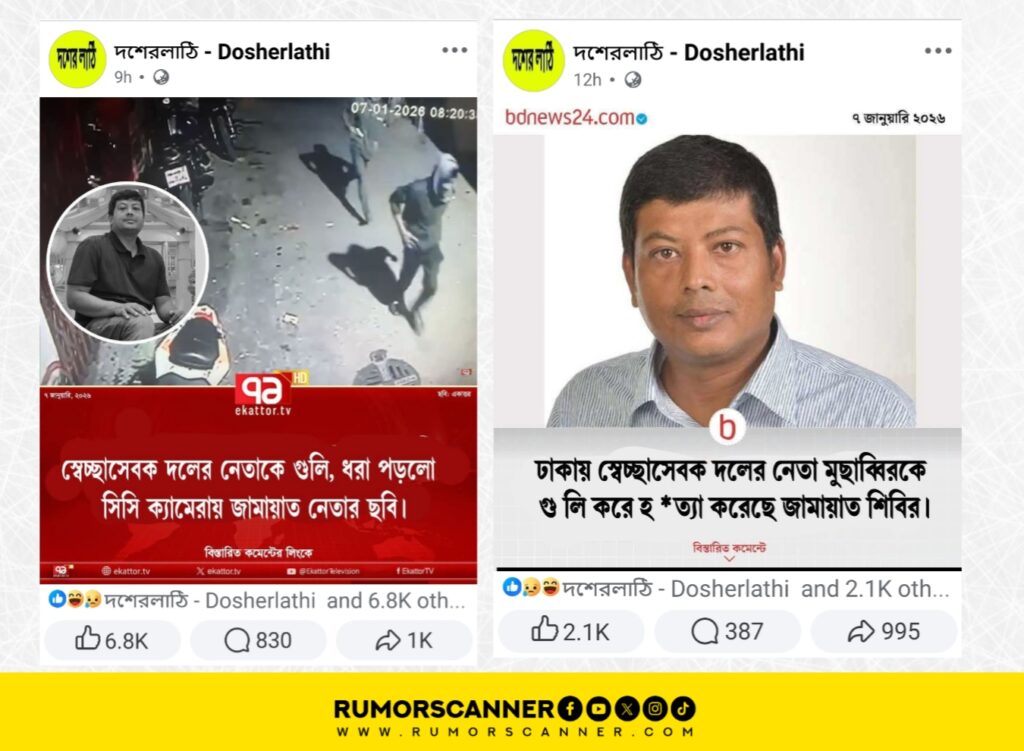Click the globe privacy icon beside 9h
This screenshot has width=1024, height=751.
pyautogui.click(x=161, y=77)
